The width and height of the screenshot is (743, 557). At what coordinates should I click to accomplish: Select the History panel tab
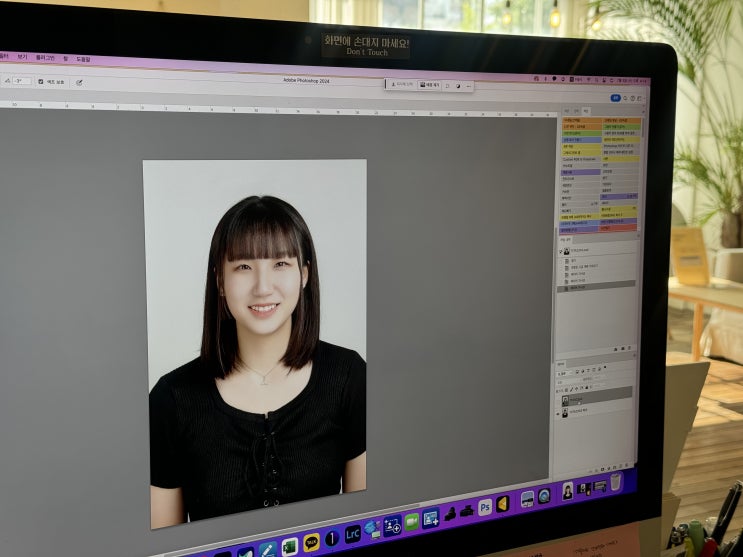566,240
